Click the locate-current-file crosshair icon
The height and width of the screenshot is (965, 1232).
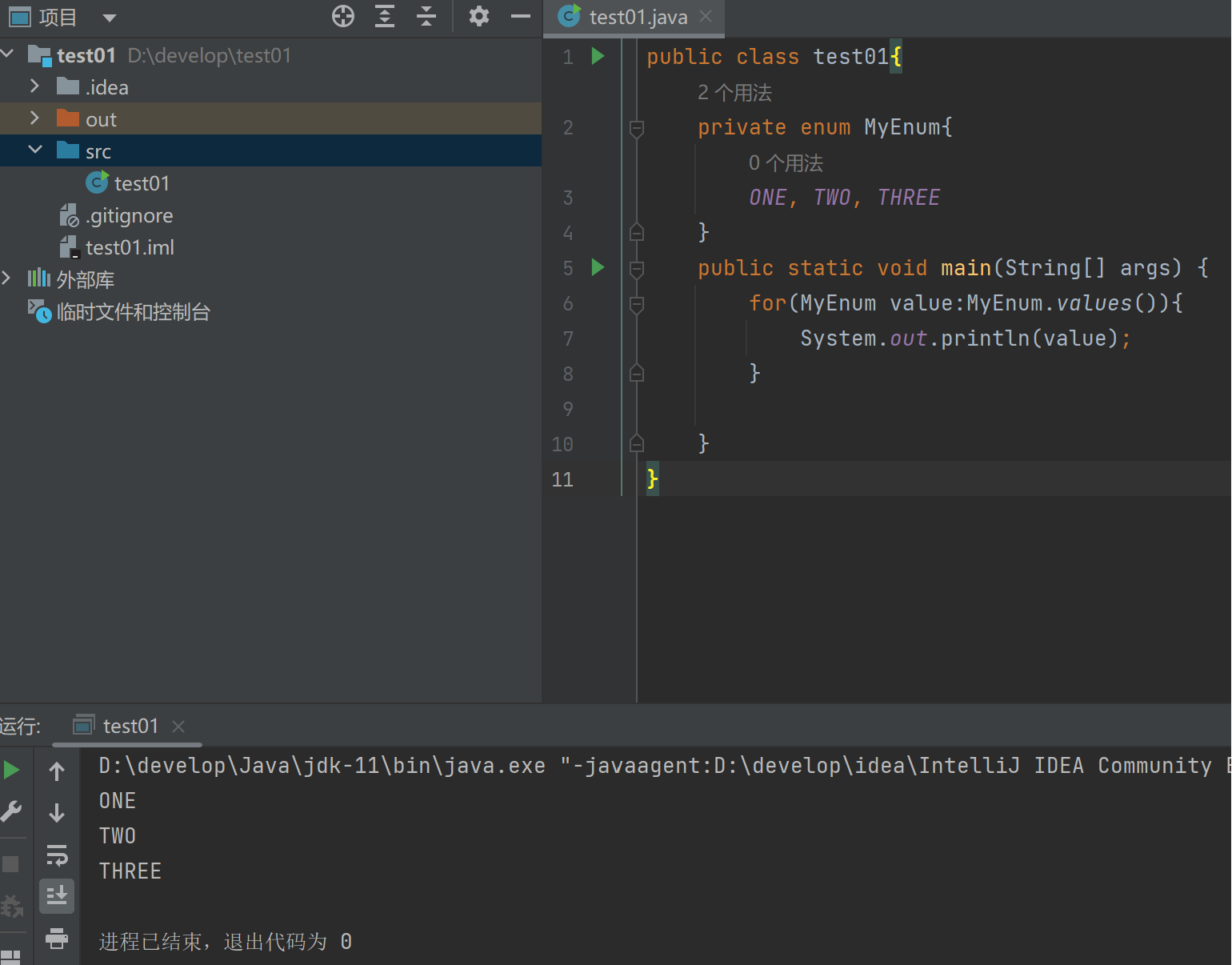(343, 16)
